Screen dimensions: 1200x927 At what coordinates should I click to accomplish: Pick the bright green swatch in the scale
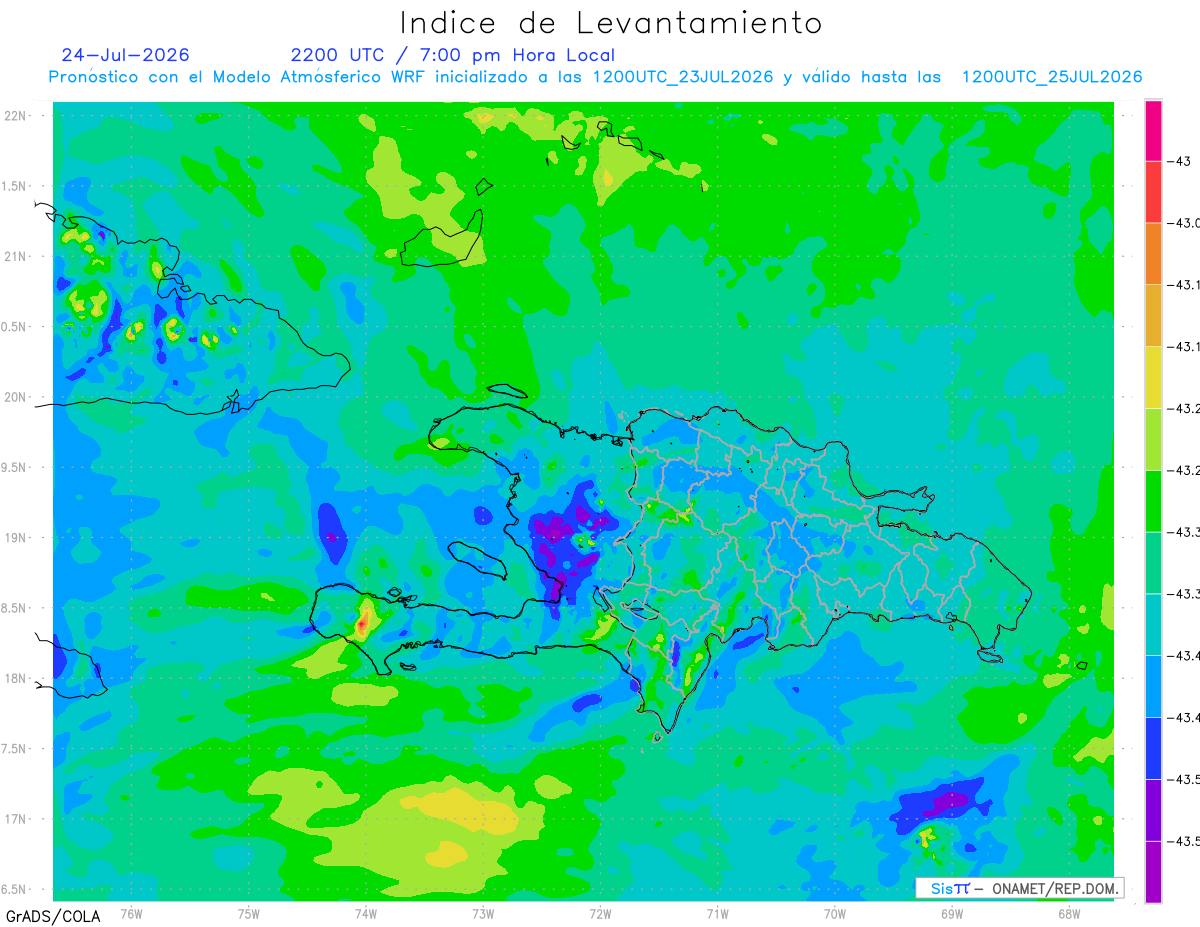pos(1153,502)
